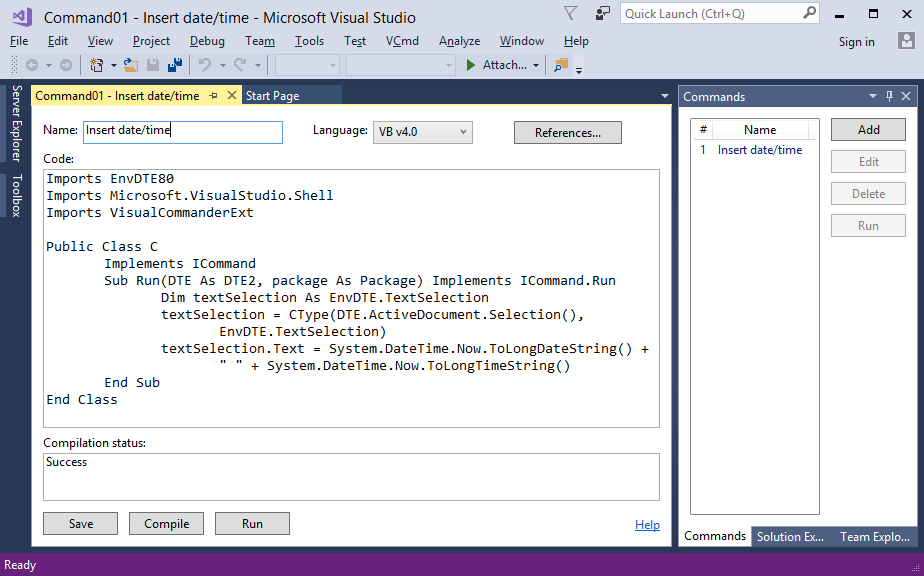Open the Redo dropdown arrow
Image resolution: width=924 pixels, height=576 pixels.
click(x=256, y=64)
